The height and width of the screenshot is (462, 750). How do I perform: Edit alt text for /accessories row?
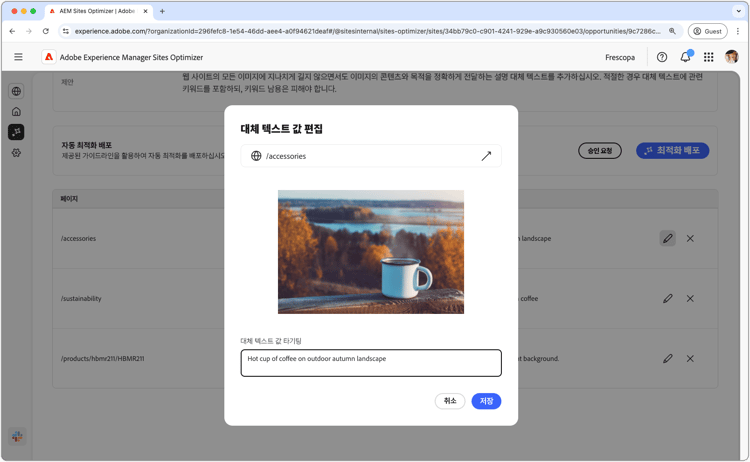(x=668, y=238)
